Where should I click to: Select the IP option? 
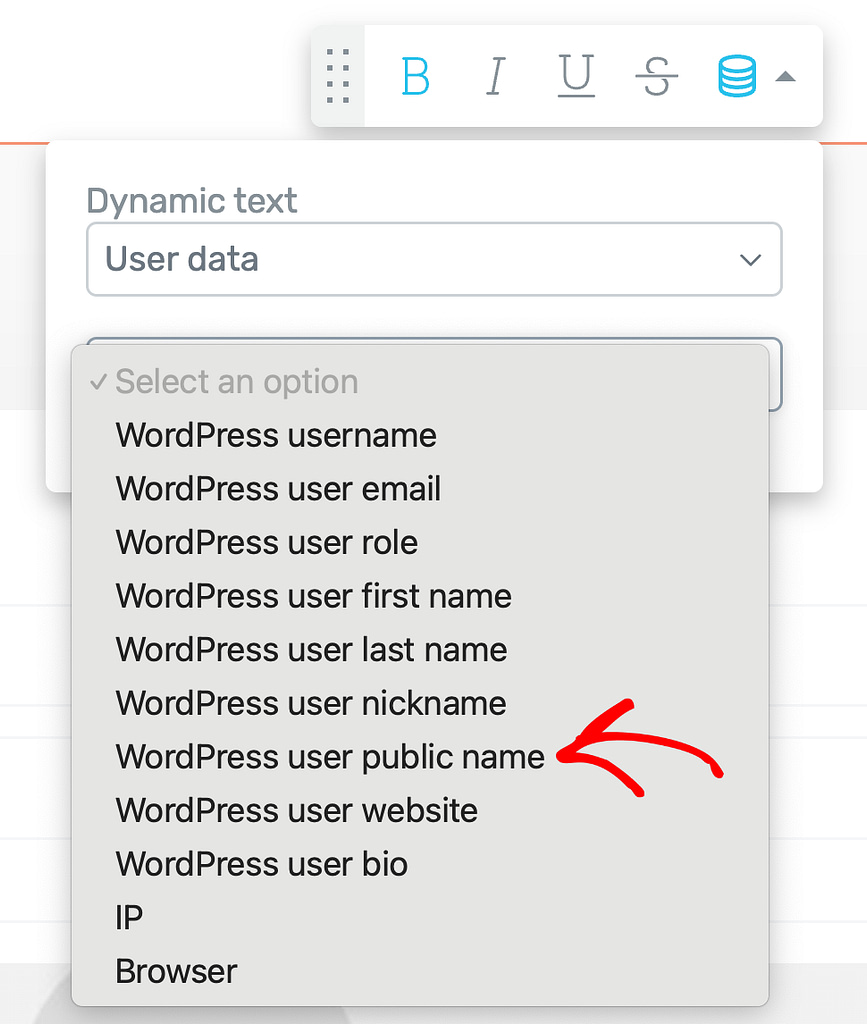click(x=420, y=918)
